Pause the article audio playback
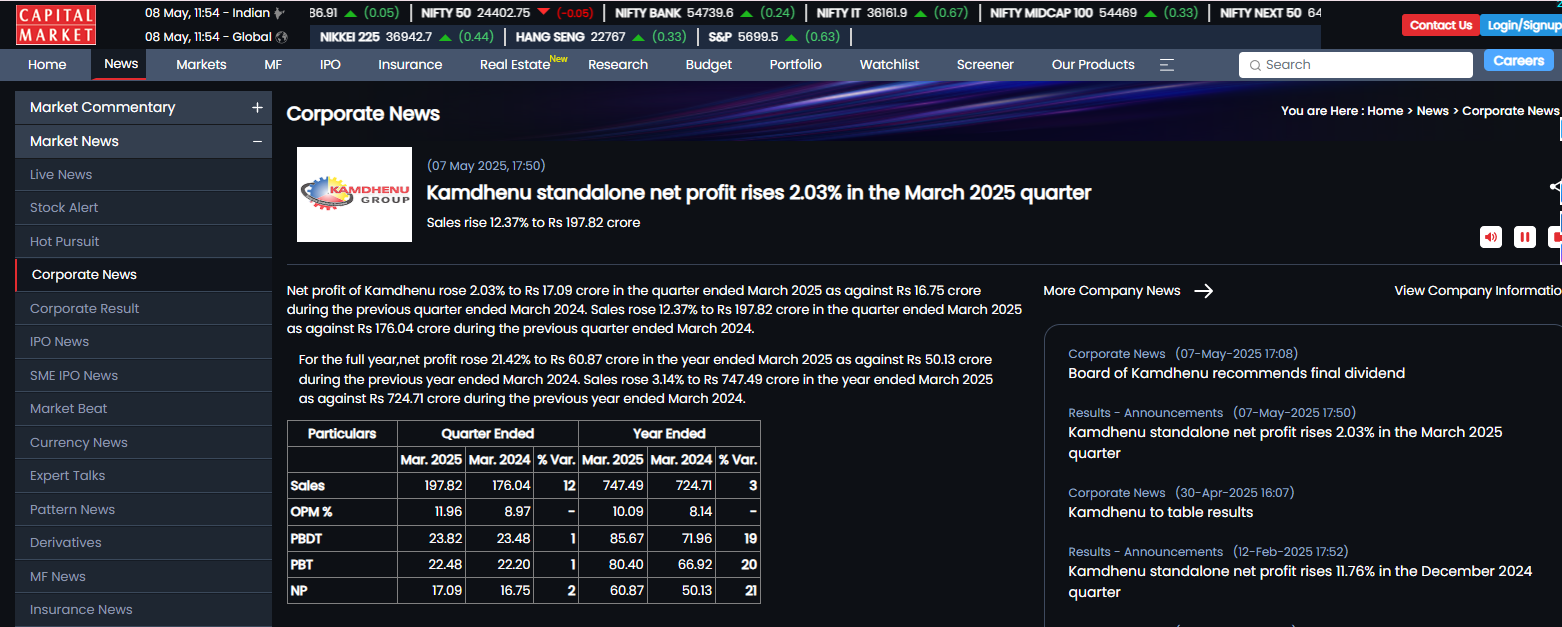 coord(1525,237)
